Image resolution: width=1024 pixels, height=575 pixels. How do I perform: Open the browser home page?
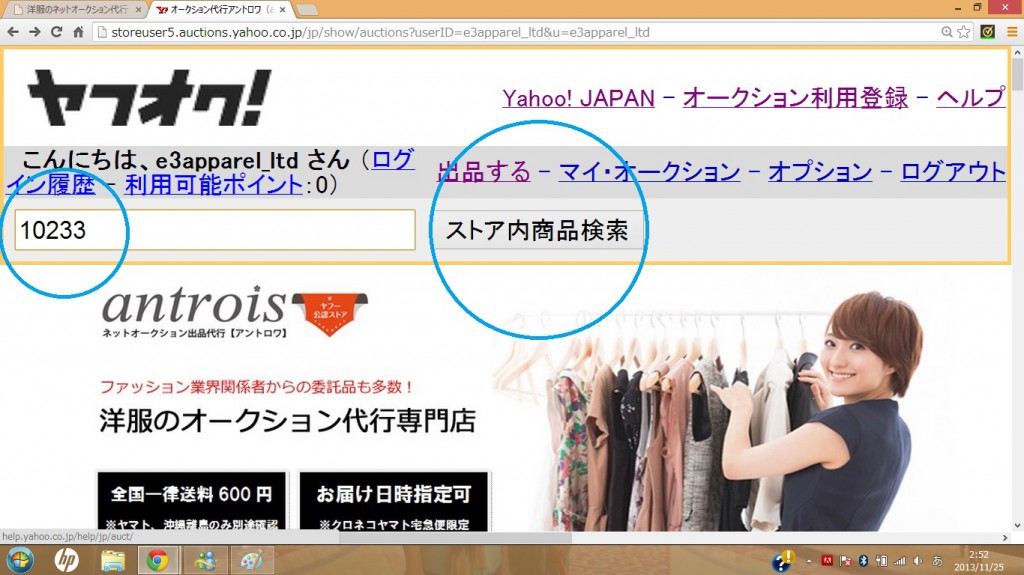click(78, 32)
